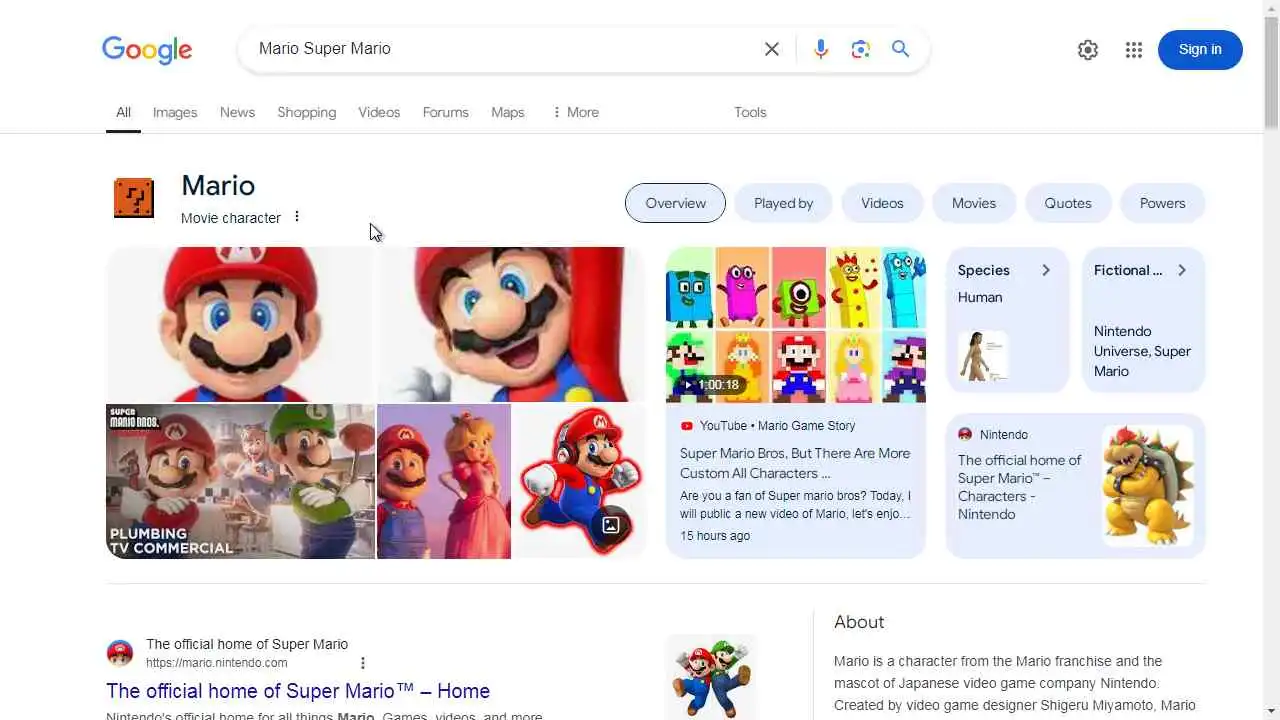Clear the search box with the X icon
Image resolution: width=1280 pixels, height=720 pixels.
point(771,49)
